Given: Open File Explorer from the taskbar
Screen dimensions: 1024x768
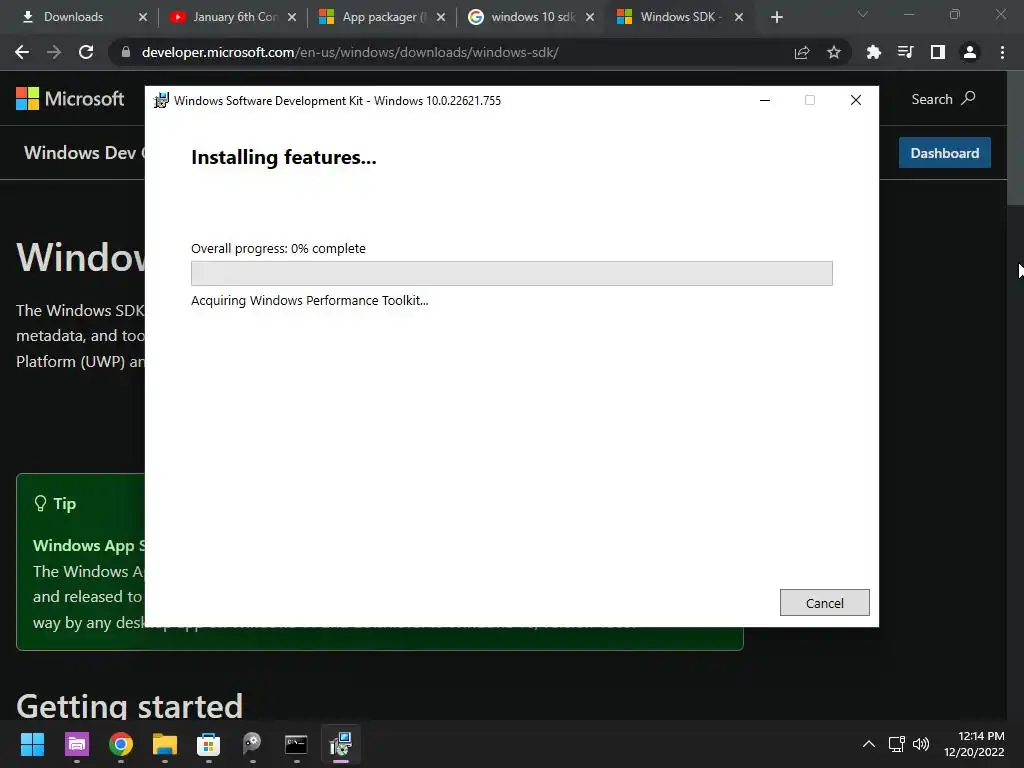Looking at the screenshot, I should (x=165, y=744).
